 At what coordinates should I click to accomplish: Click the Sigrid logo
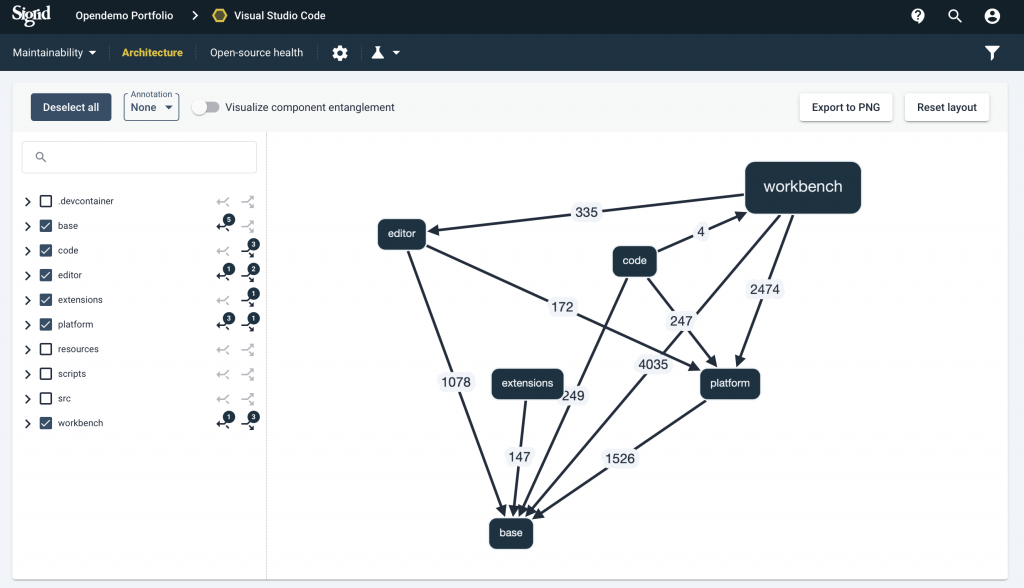pyautogui.click(x=31, y=15)
